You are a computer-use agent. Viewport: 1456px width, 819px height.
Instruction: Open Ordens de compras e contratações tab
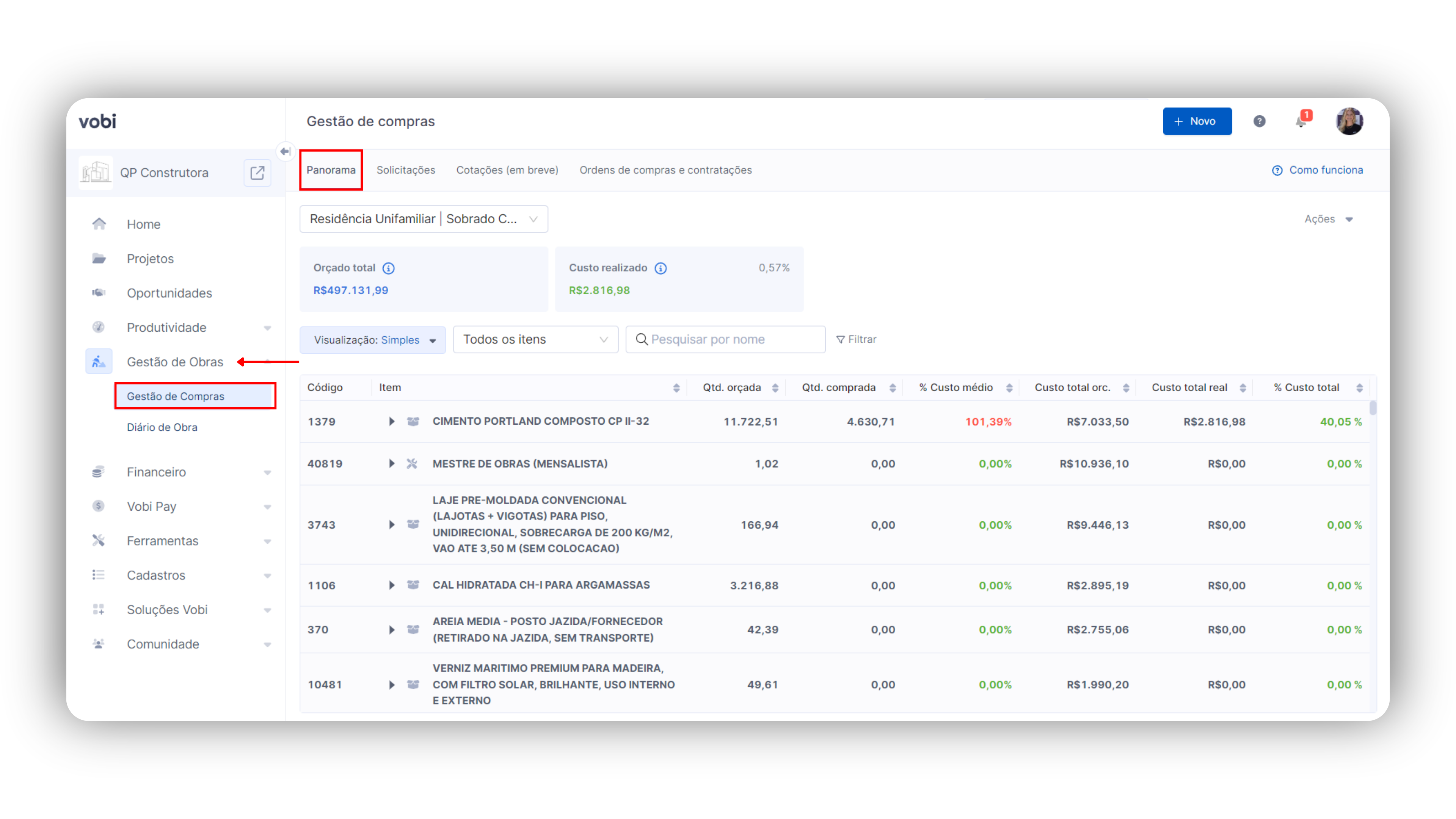coord(665,170)
